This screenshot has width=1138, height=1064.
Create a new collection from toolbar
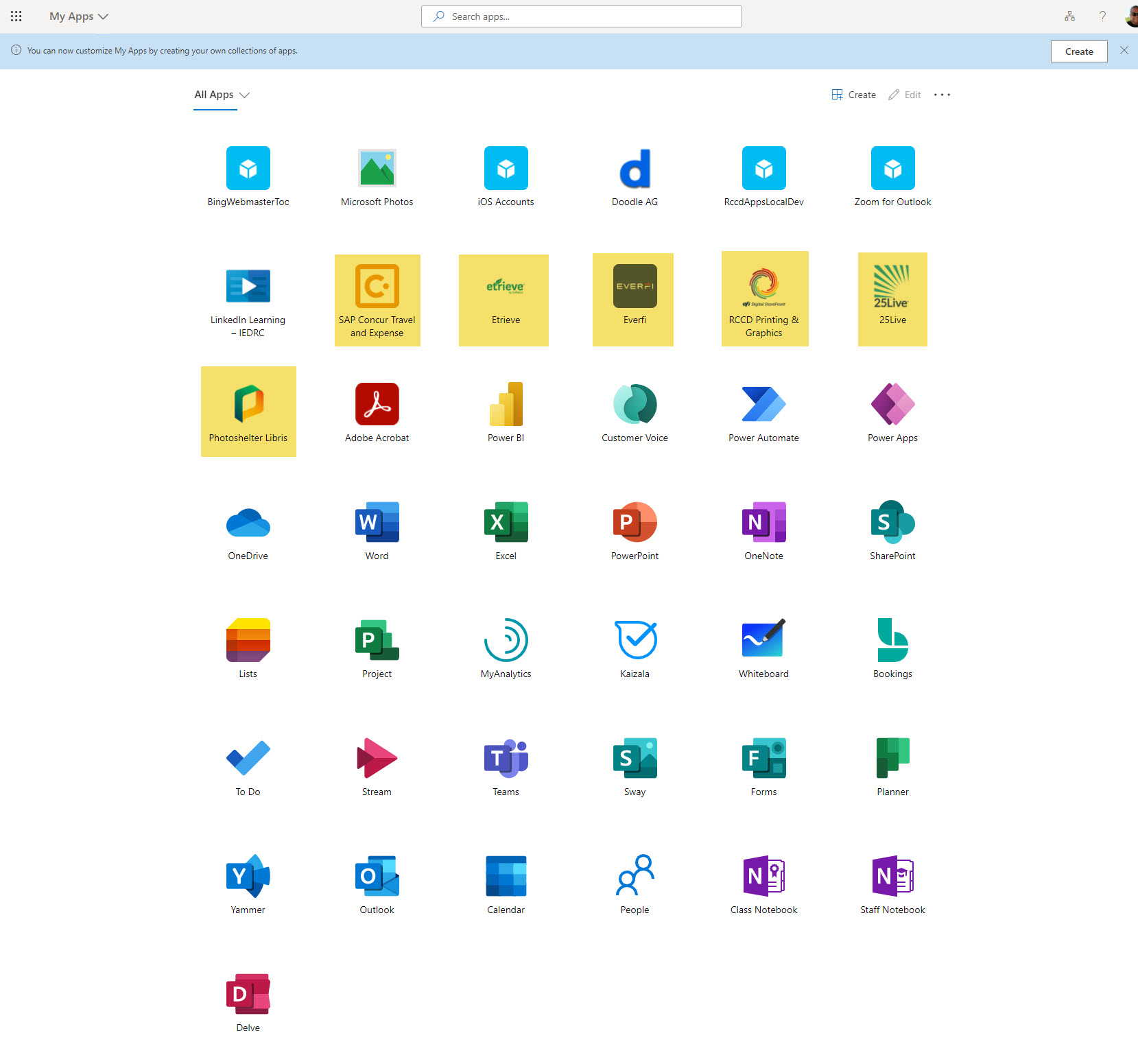point(854,95)
